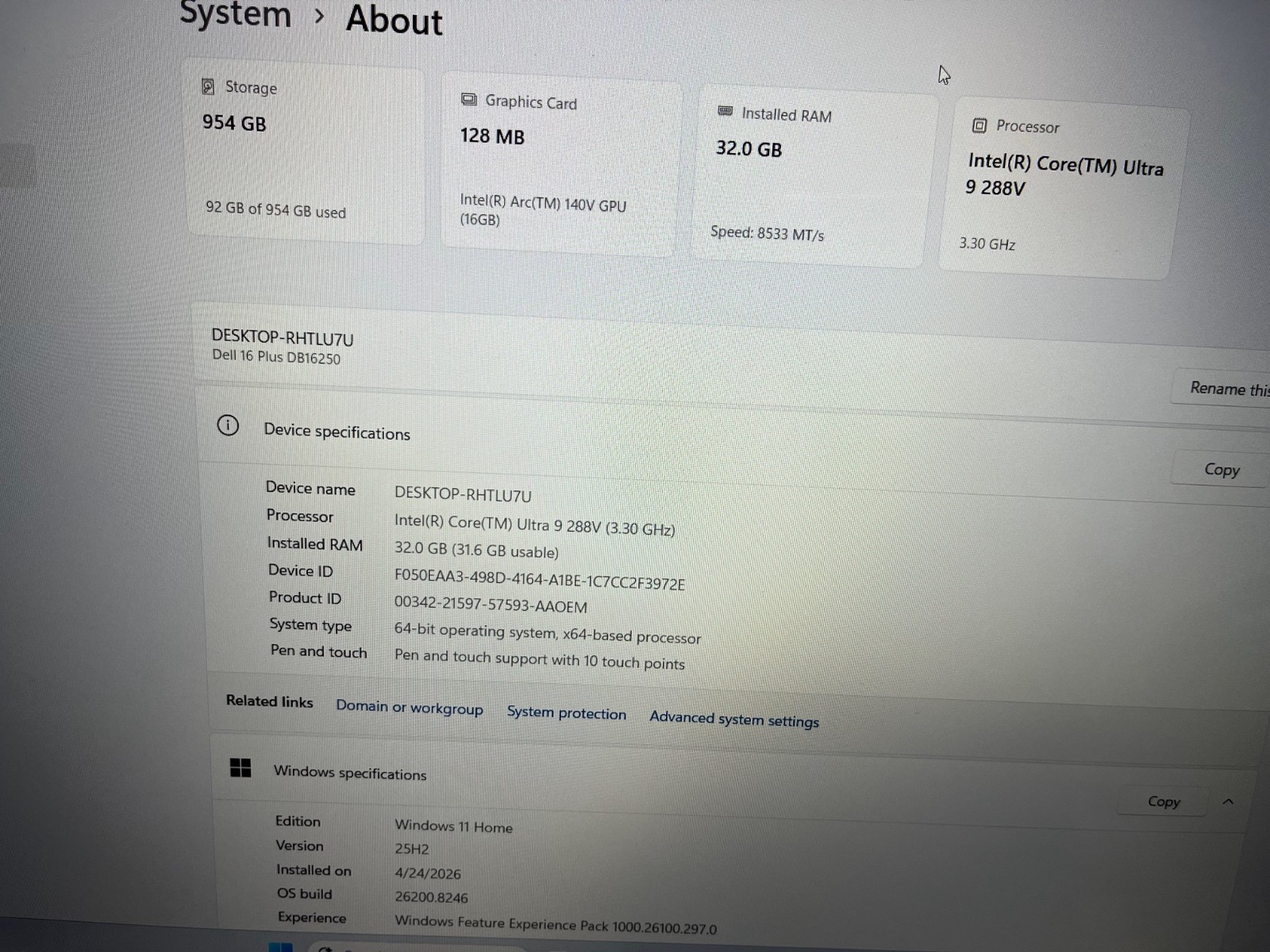Click the "Pen and touch" row label
Image resolution: width=1270 pixels, height=952 pixels.
[318, 651]
